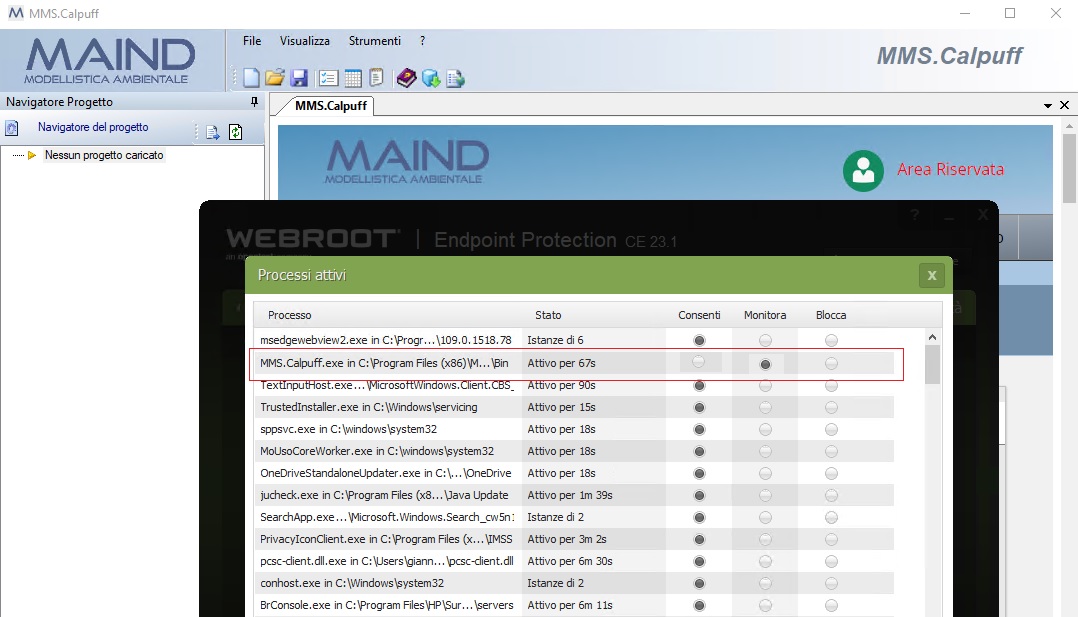Click the checklist toolbar icon

pyautogui.click(x=329, y=78)
